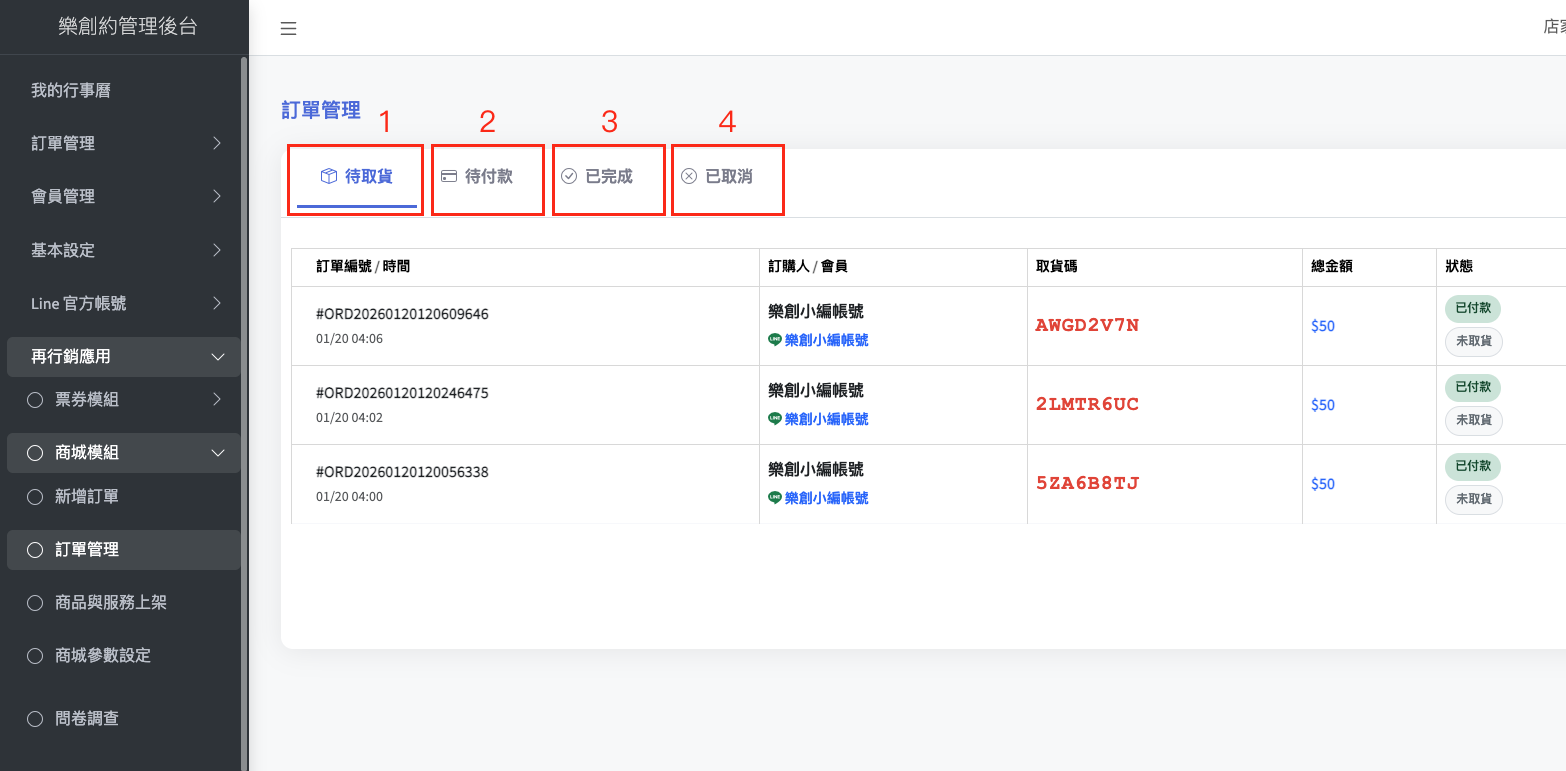Click LINE icon in second order row
1566x771 pixels.
point(775,419)
